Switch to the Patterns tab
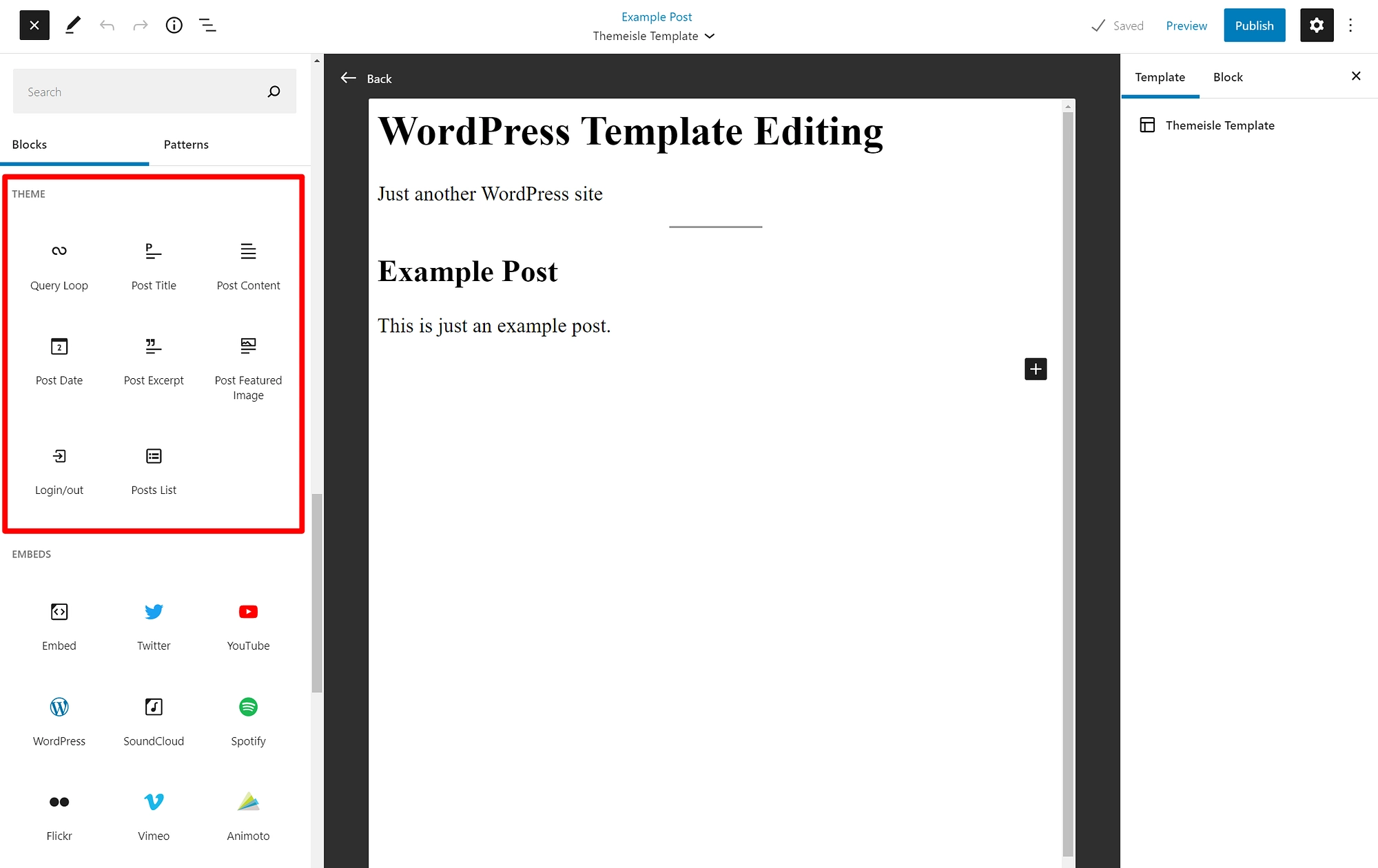The image size is (1378, 868). [185, 144]
